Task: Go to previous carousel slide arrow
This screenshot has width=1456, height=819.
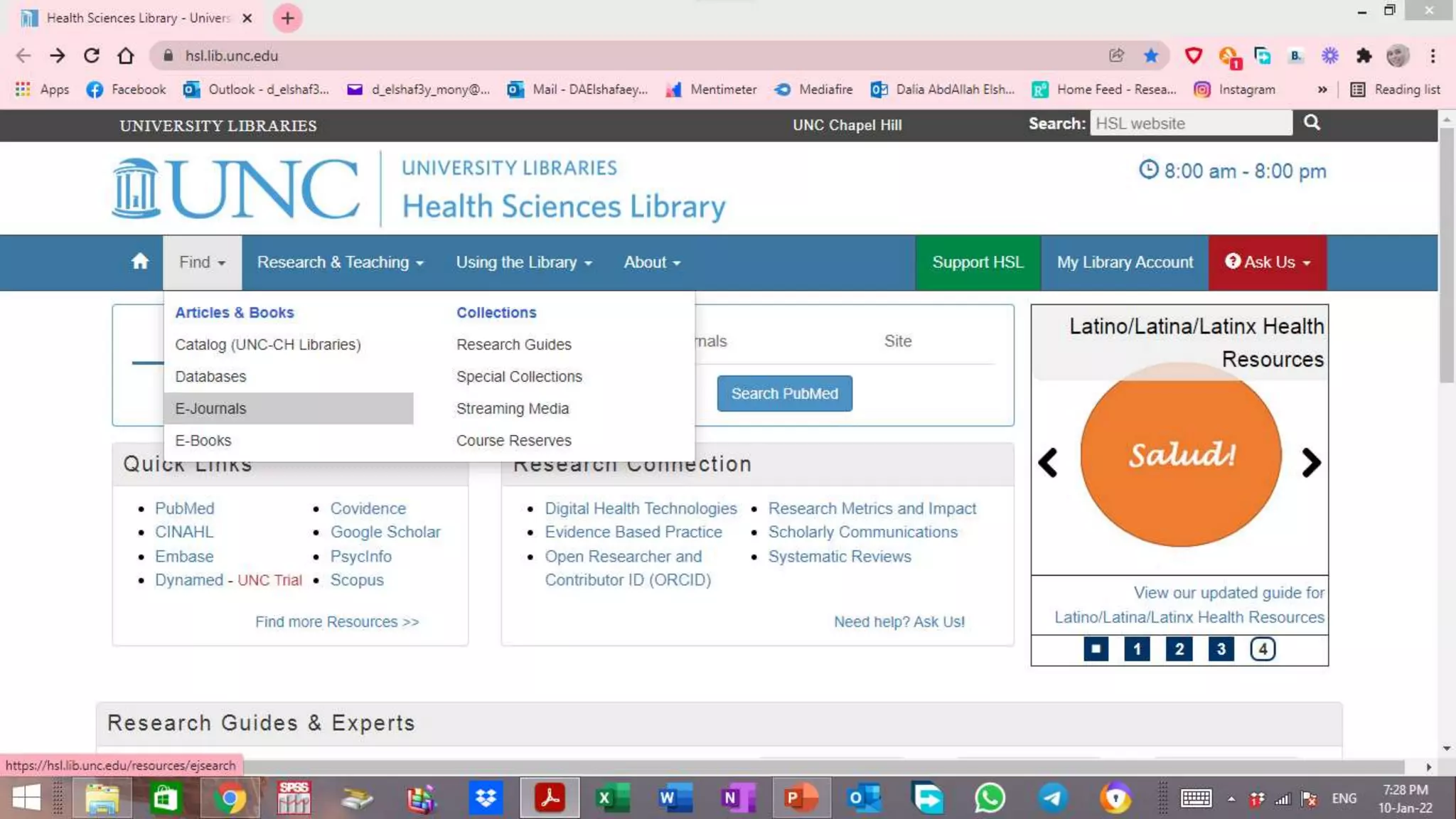Action: coord(1048,463)
